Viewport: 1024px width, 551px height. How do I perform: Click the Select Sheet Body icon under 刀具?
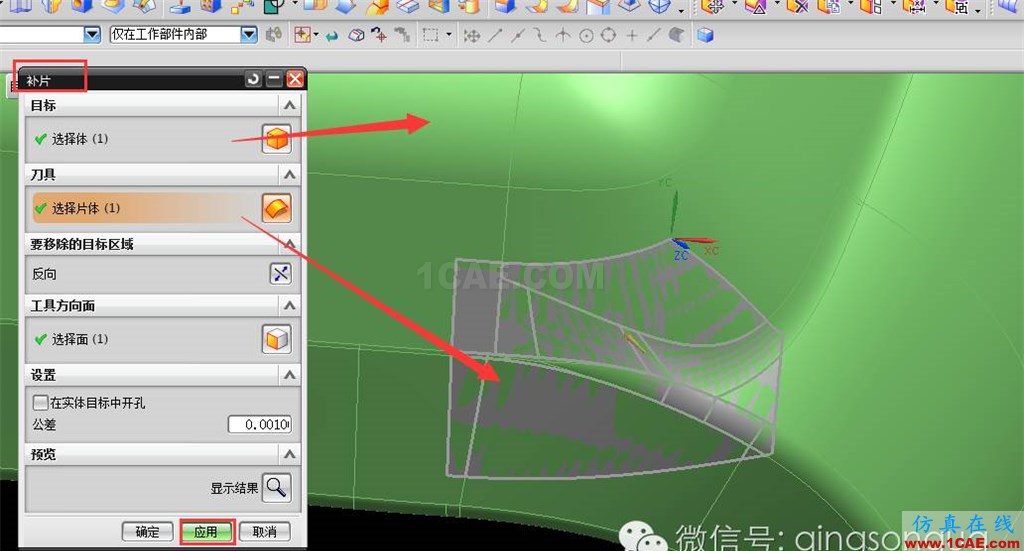pos(276,208)
